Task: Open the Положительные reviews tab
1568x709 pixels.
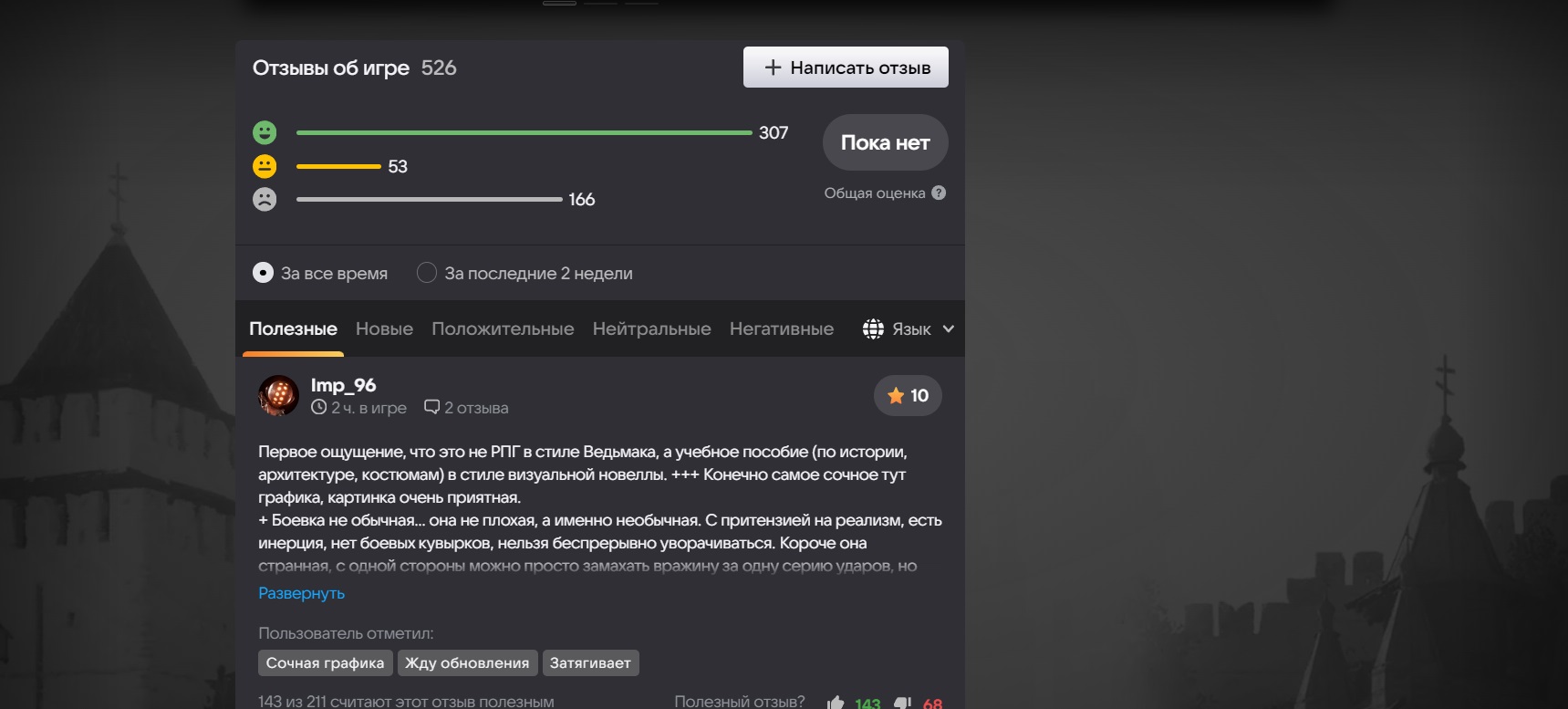Action: (x=503, y=328)
